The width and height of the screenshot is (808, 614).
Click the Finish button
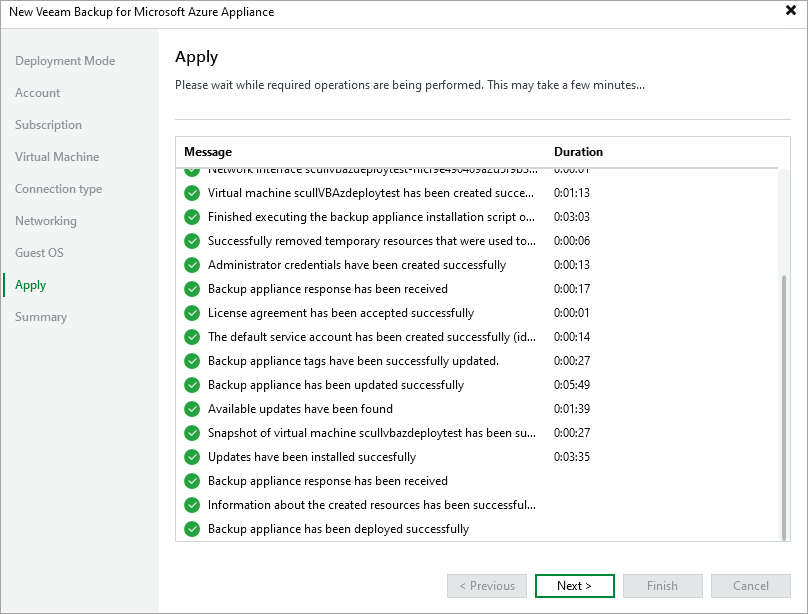(663, 586)
